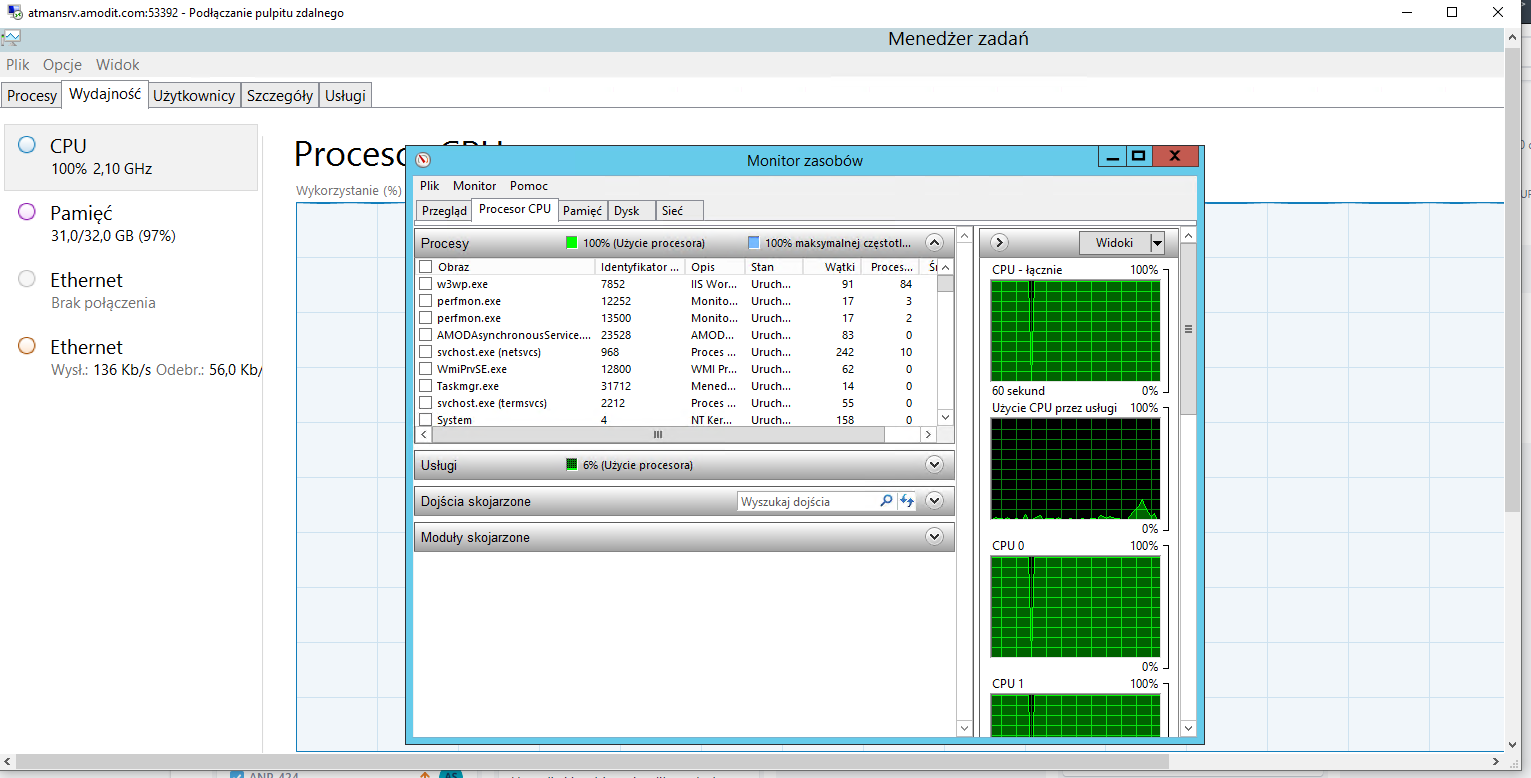Check the Taskmgr.exe checkbox
This screenshot has width=1531, height=778.
426,386
